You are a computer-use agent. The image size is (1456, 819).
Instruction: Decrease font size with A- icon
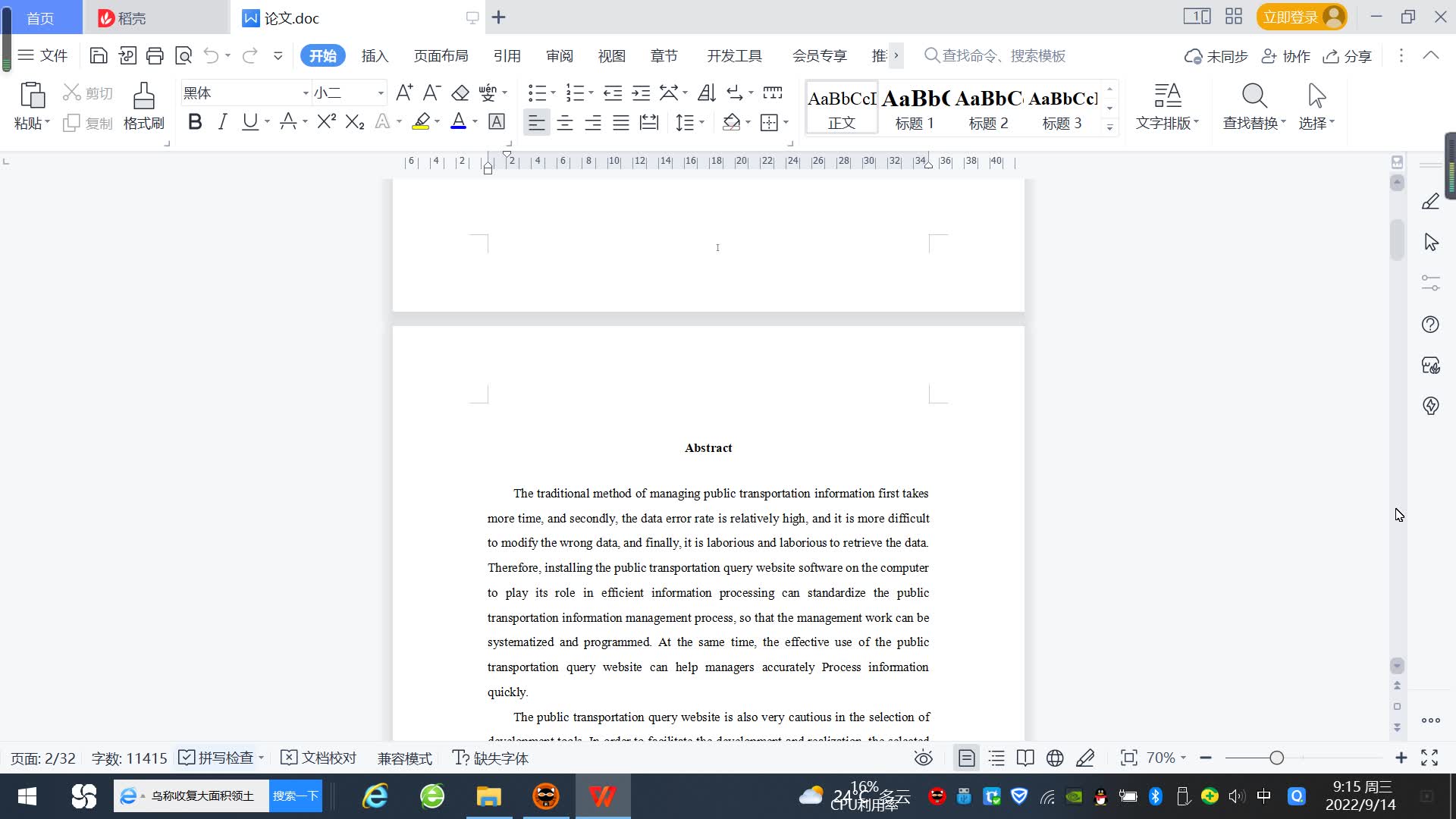pyautogui.click(x=431, y=93)
